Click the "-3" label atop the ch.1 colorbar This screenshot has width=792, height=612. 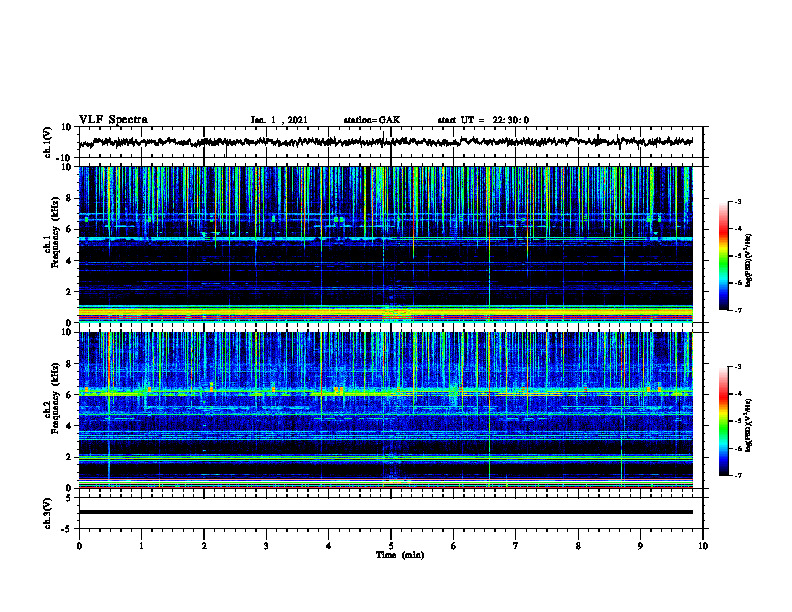738,201
